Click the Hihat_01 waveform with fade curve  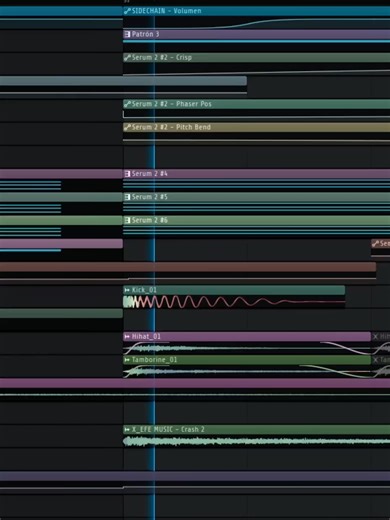247,348
